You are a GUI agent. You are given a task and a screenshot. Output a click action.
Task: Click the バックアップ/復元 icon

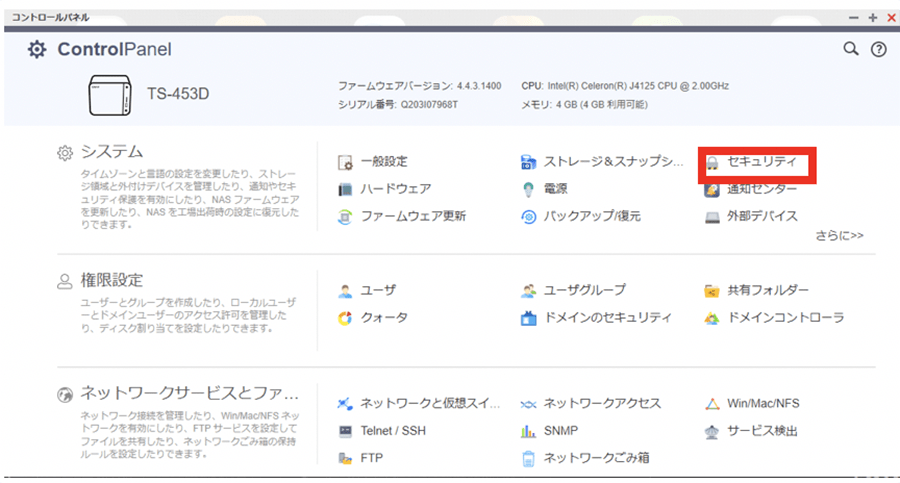tap(528, 217)
